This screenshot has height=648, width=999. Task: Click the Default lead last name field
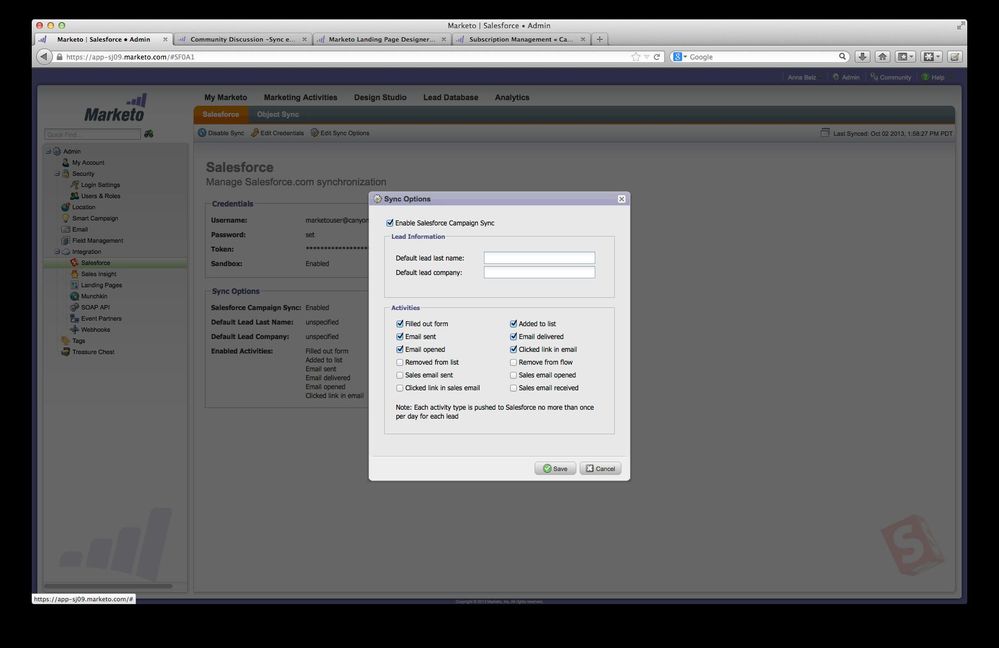539,258
